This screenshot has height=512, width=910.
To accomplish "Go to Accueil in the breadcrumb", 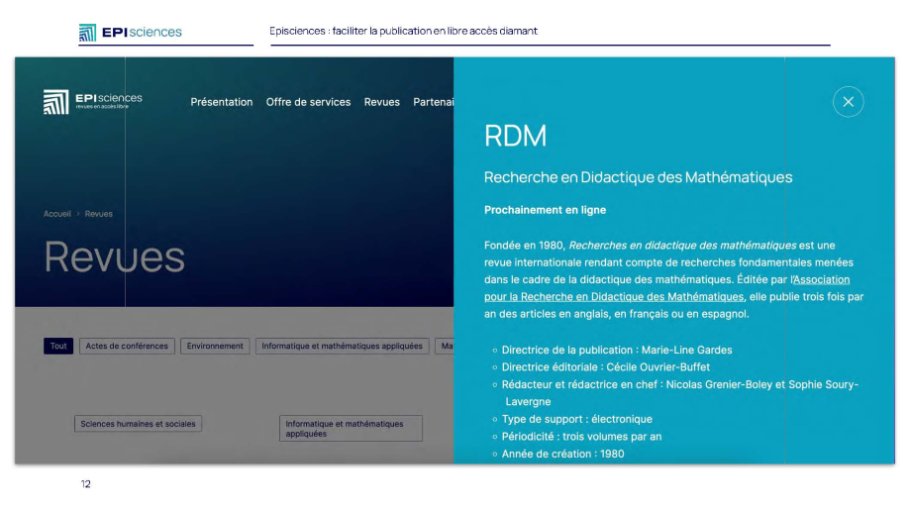I will 57,214.
